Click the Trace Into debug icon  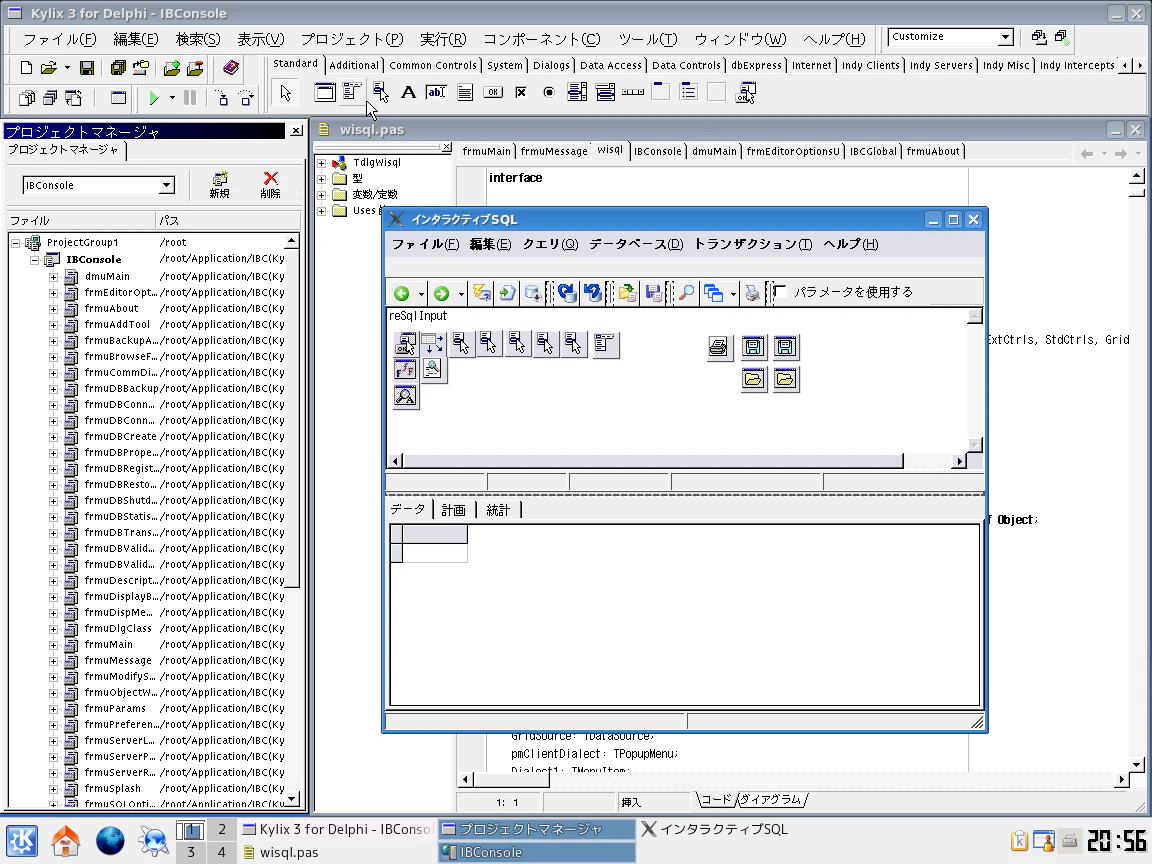tap(222, 98)
